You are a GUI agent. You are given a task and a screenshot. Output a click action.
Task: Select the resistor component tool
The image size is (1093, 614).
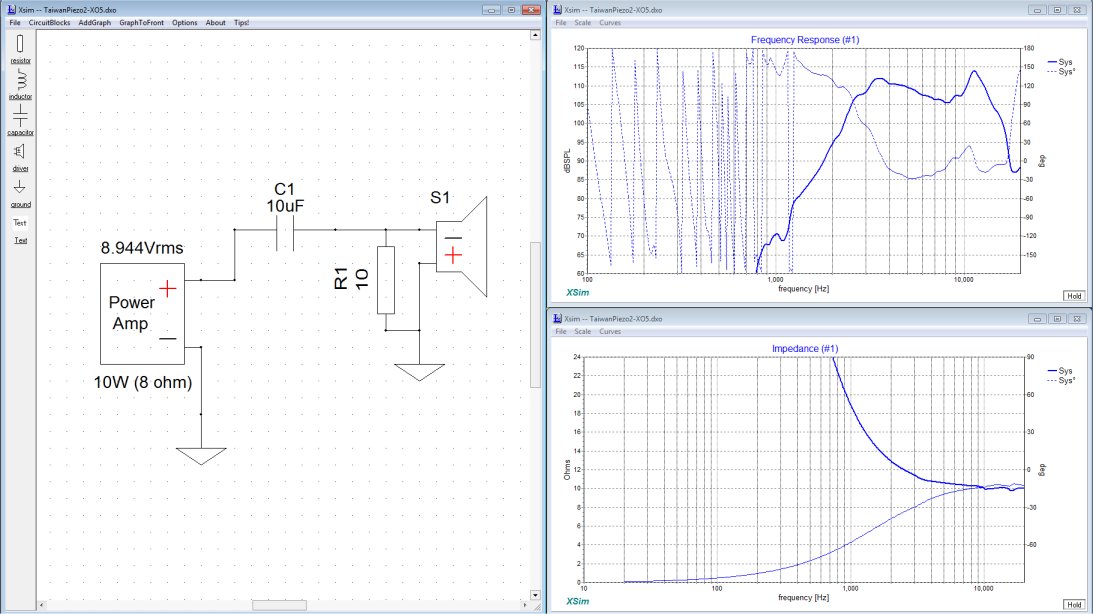click(x=20, y=49)
